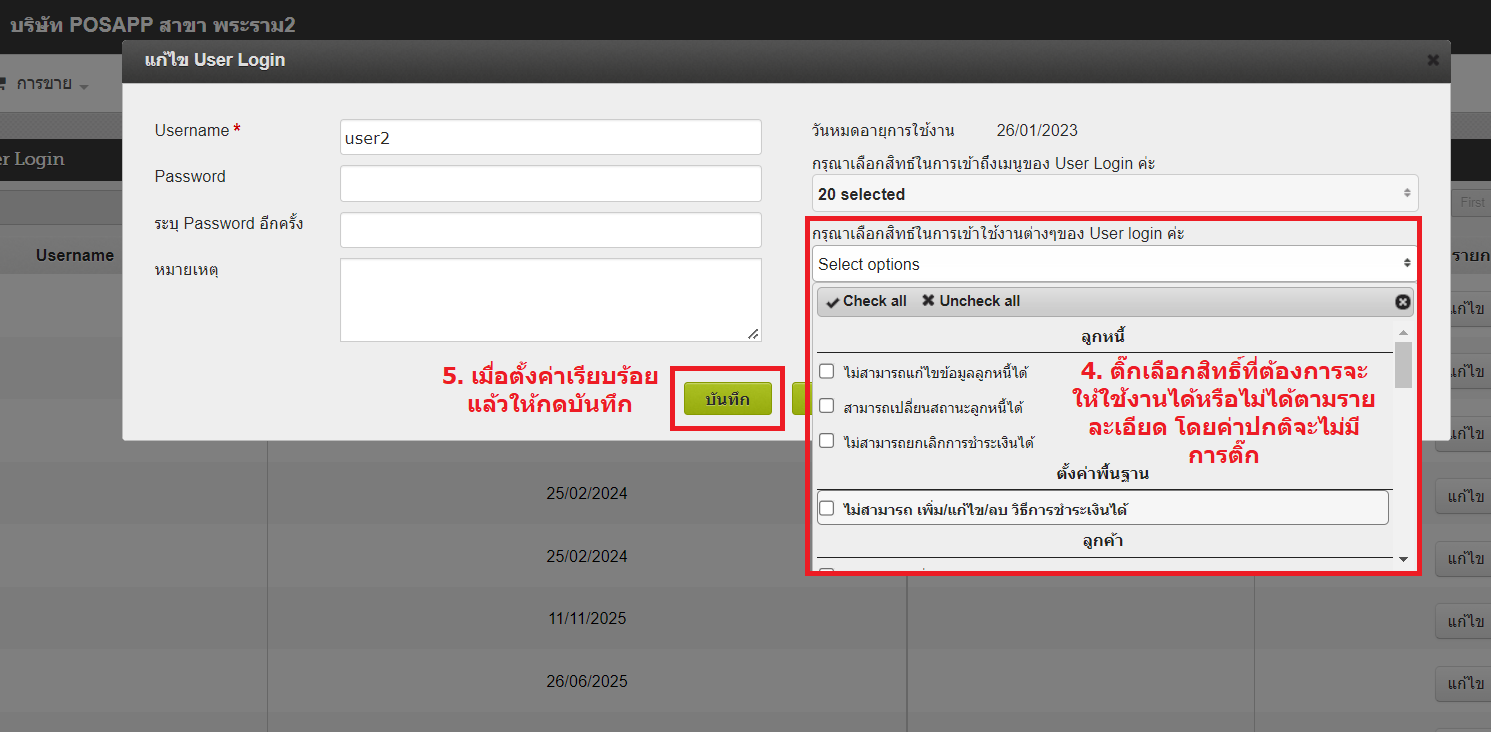Open the Select options dropdown
Image resolution: width=1491 pixels, height=732 pixels.
pyautogui.click(x=1115, y=264)
